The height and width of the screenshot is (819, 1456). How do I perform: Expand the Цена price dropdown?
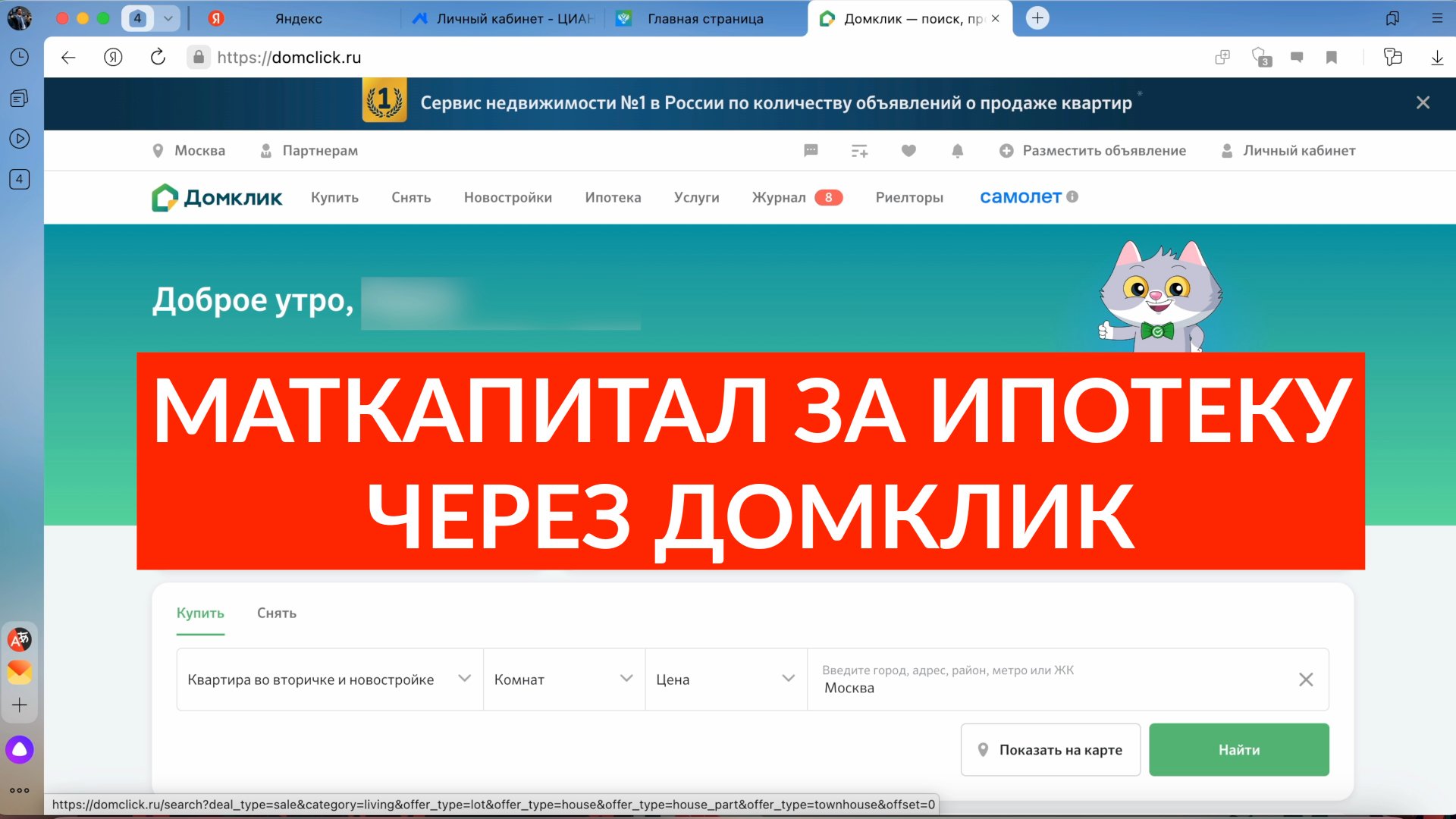click(725, 679)
